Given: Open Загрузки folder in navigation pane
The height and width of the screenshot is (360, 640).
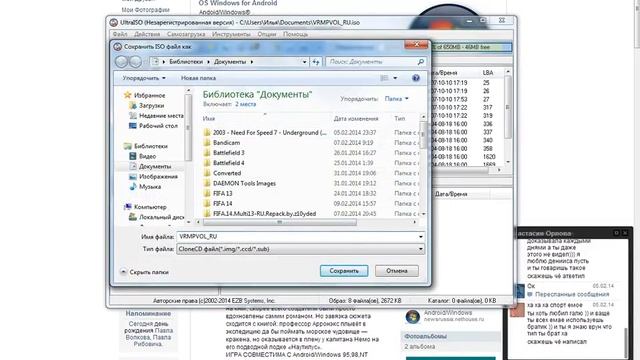Looking at the screenshot, I should click(x=147, y=105).
